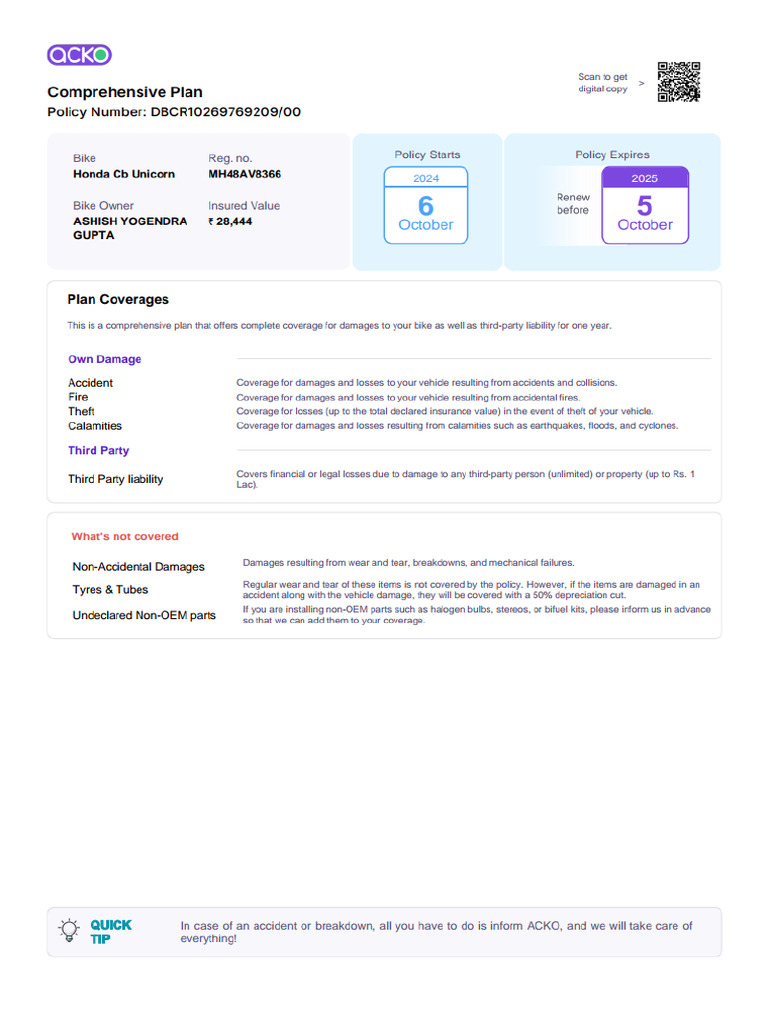Click the 2025 year on expiry calendar
Screen dimensions: 768x1024
(645, 178)
